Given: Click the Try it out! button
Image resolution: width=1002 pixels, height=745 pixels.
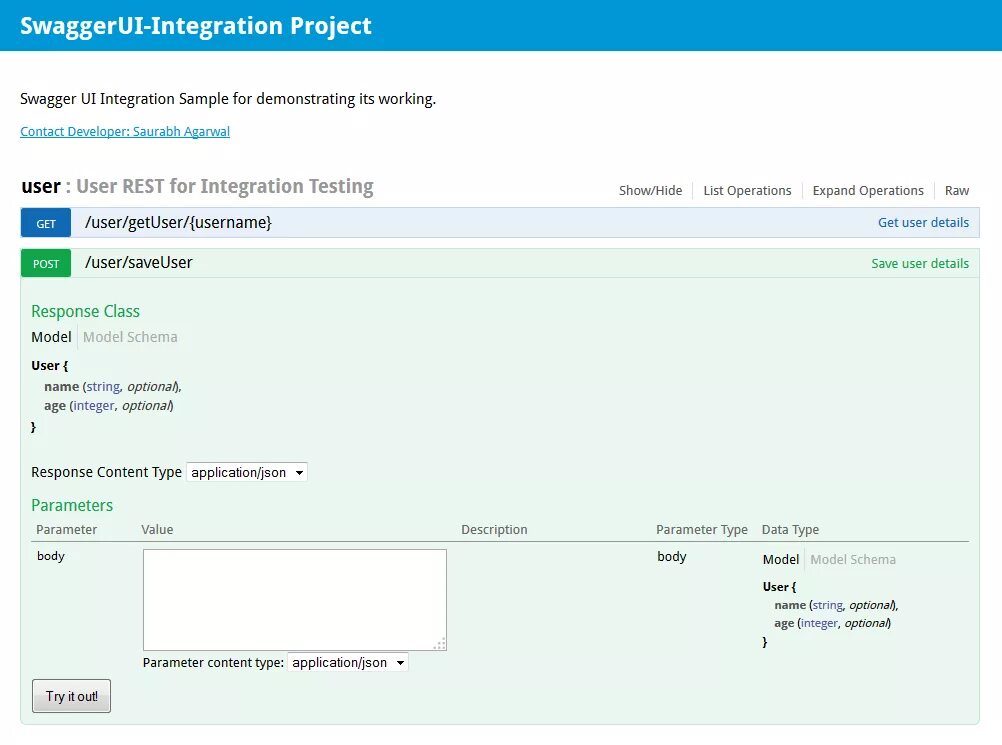Looking at the screenshot, I should (x=72, y=696).
